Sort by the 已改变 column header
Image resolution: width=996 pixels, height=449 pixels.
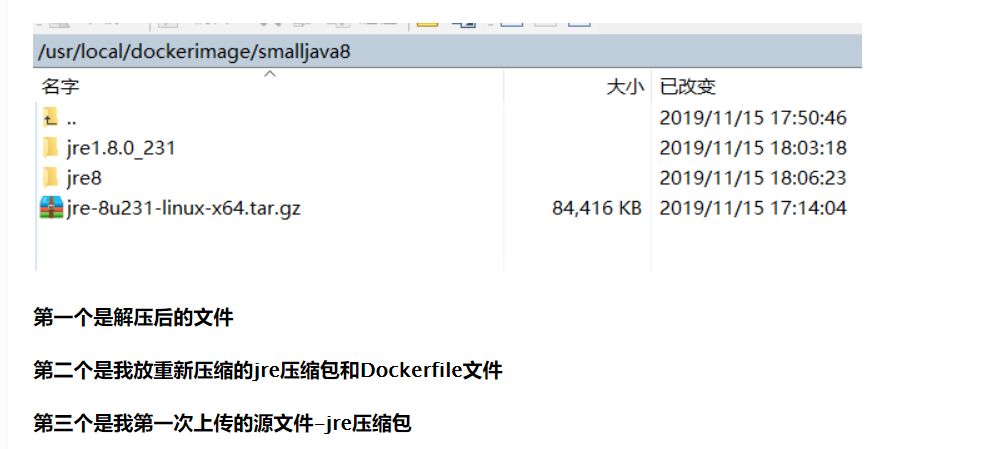[688, 86]
